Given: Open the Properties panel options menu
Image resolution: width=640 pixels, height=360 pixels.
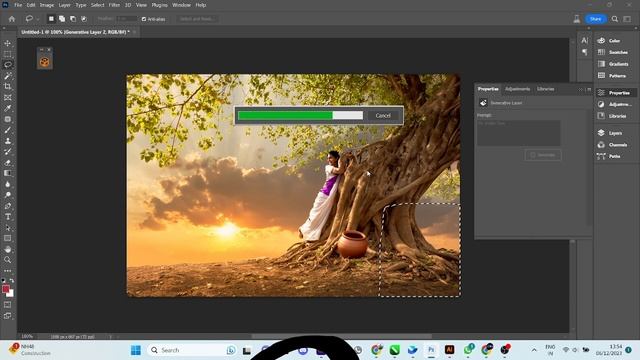Looking at the screenshot, I should coord(589,89).
